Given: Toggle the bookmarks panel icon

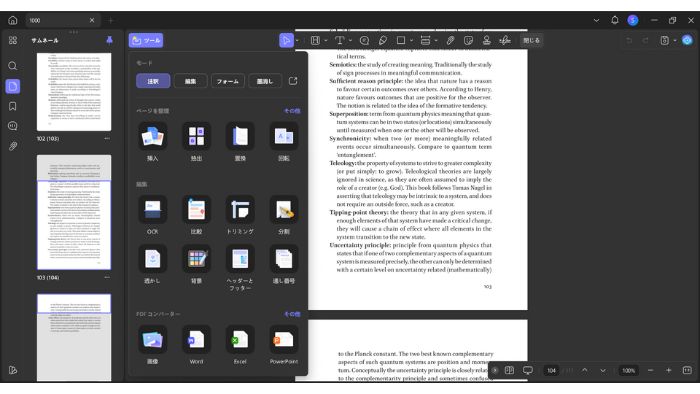Looking at the screenshot, I should coord(12,106).
